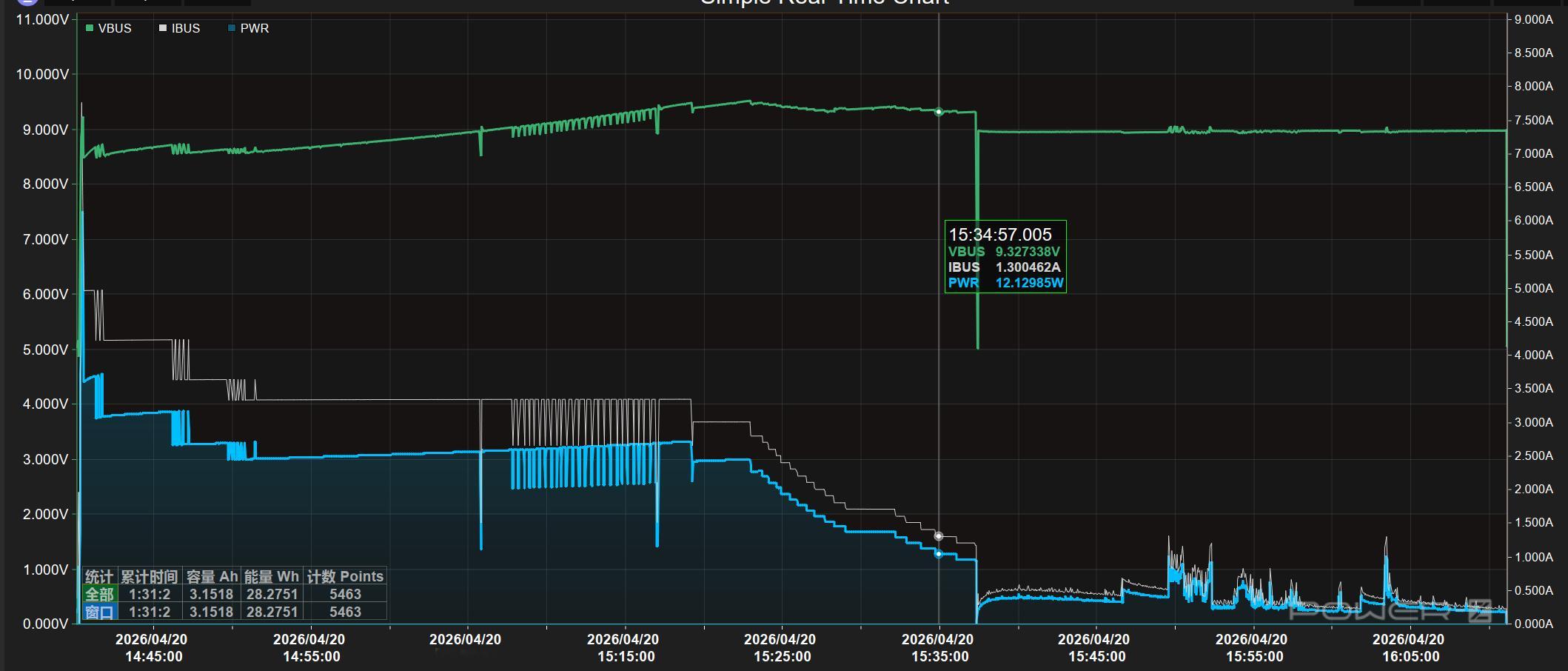Toggle the PWR series legend entry
The image size is (1568, 671).
coord(254,28)
